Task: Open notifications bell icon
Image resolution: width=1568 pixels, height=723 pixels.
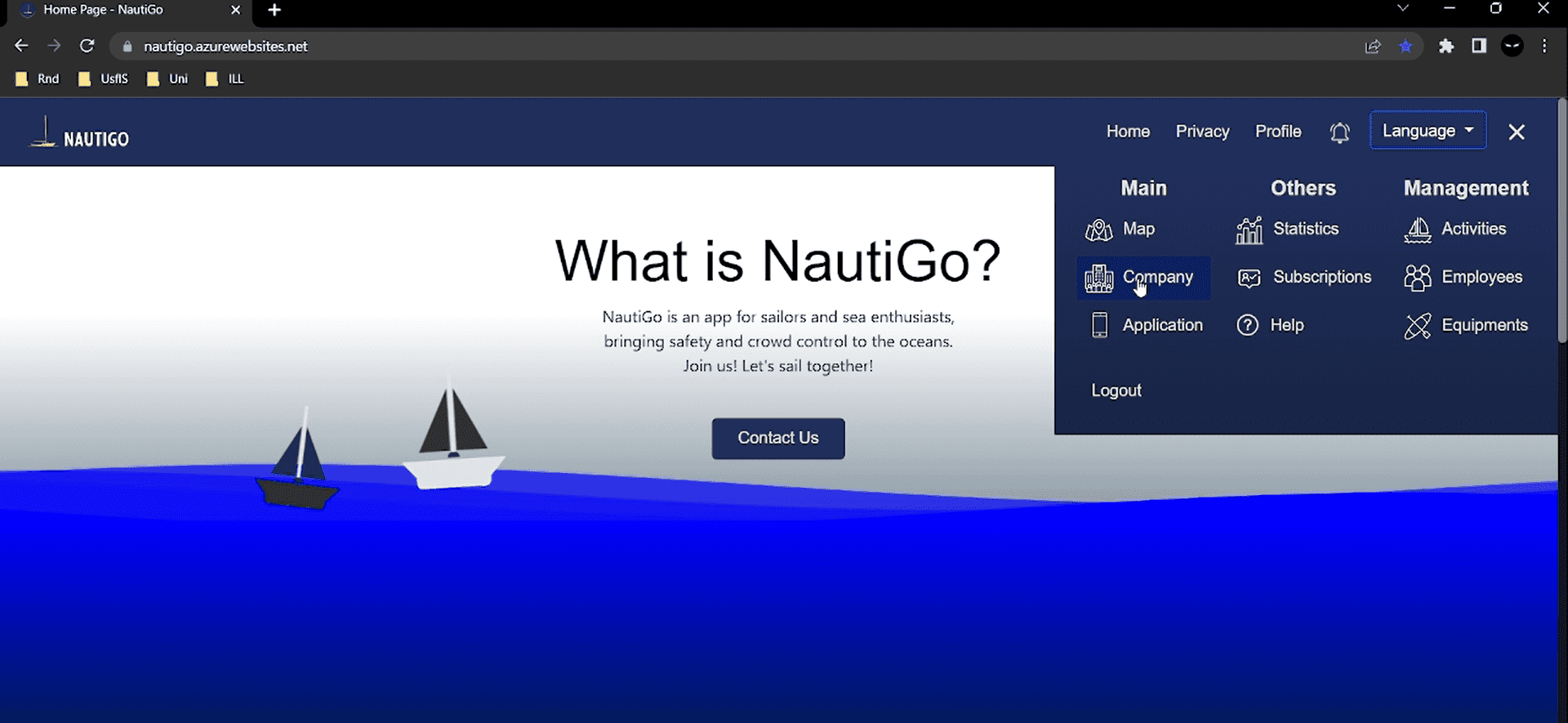Action: point(1339,132)
